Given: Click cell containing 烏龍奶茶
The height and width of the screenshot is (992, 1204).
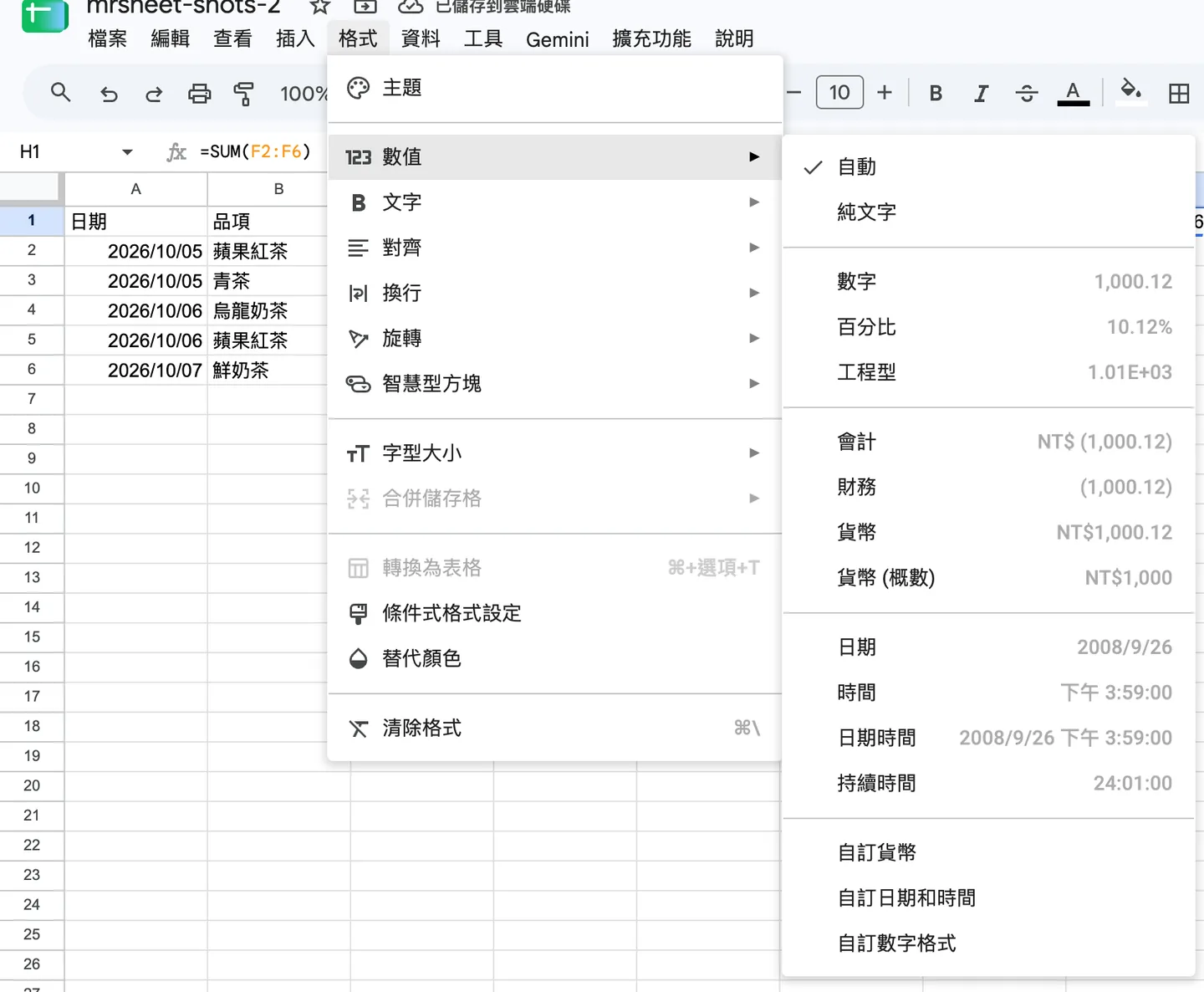Looking at the screenshot, I should (x=268, y=310).
